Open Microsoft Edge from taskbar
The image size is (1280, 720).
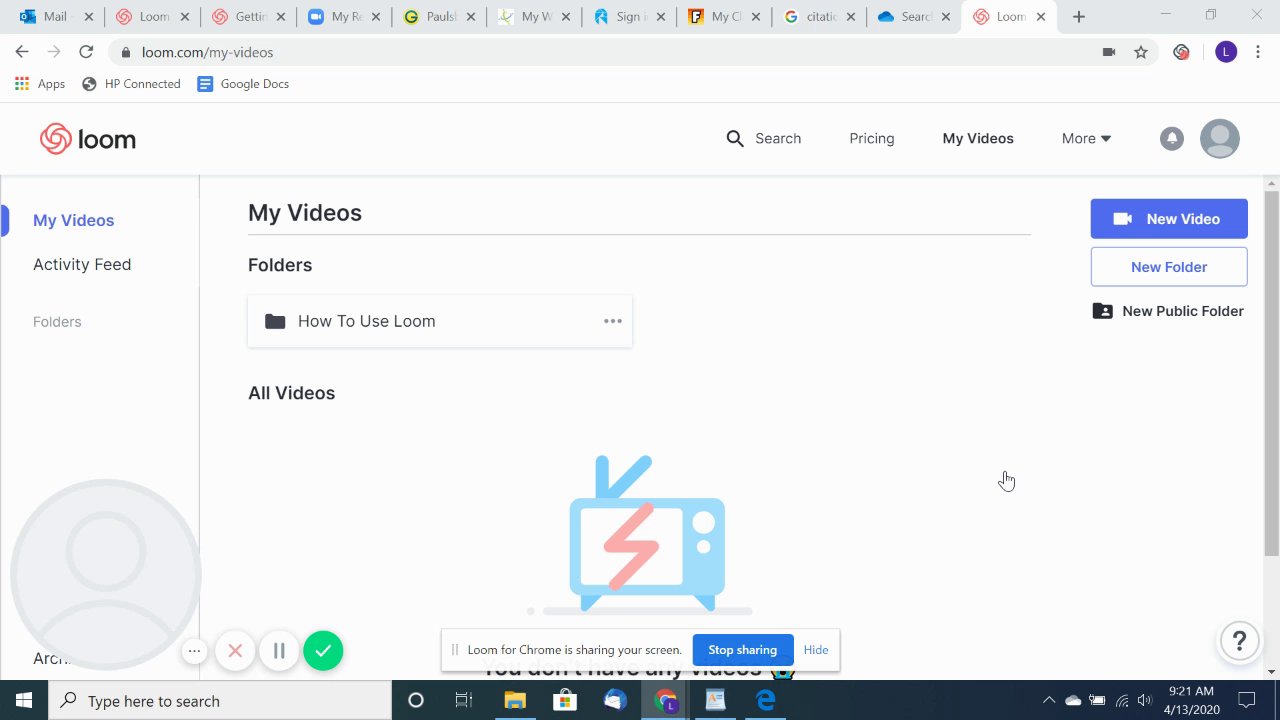pos(766,700)
